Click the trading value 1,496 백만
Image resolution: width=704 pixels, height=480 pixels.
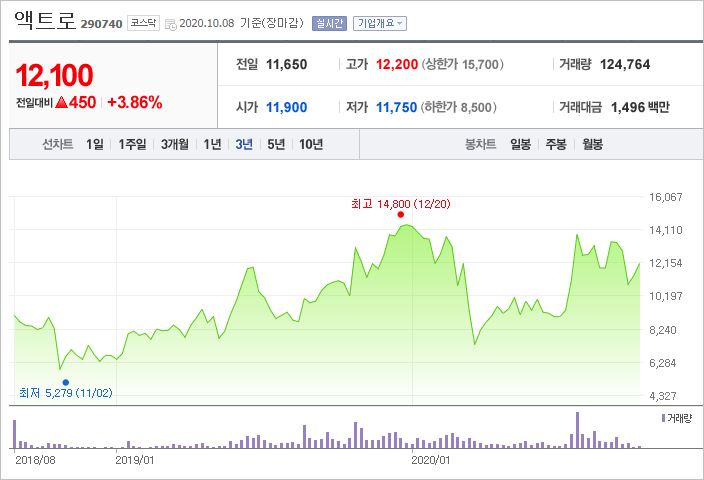click(640, 107)
